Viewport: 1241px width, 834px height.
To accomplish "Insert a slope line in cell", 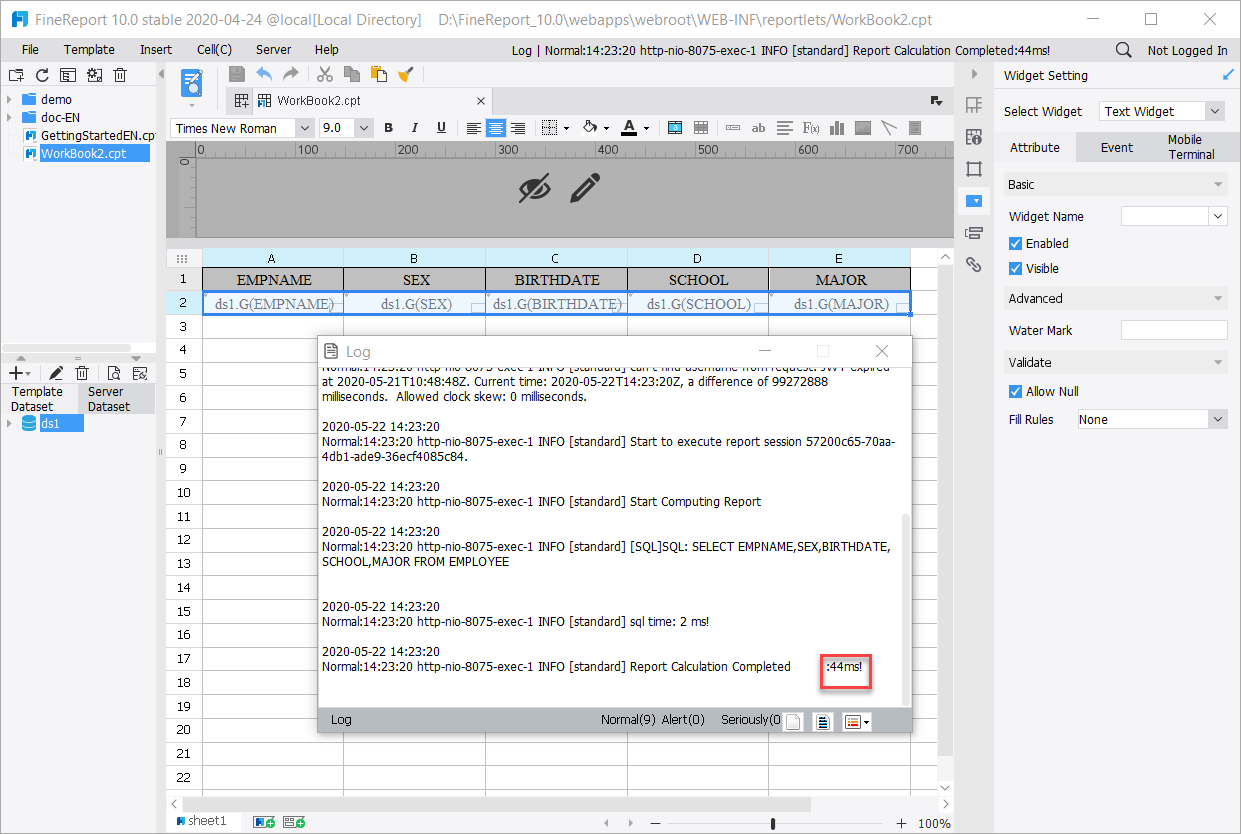I will coord(888,128).
